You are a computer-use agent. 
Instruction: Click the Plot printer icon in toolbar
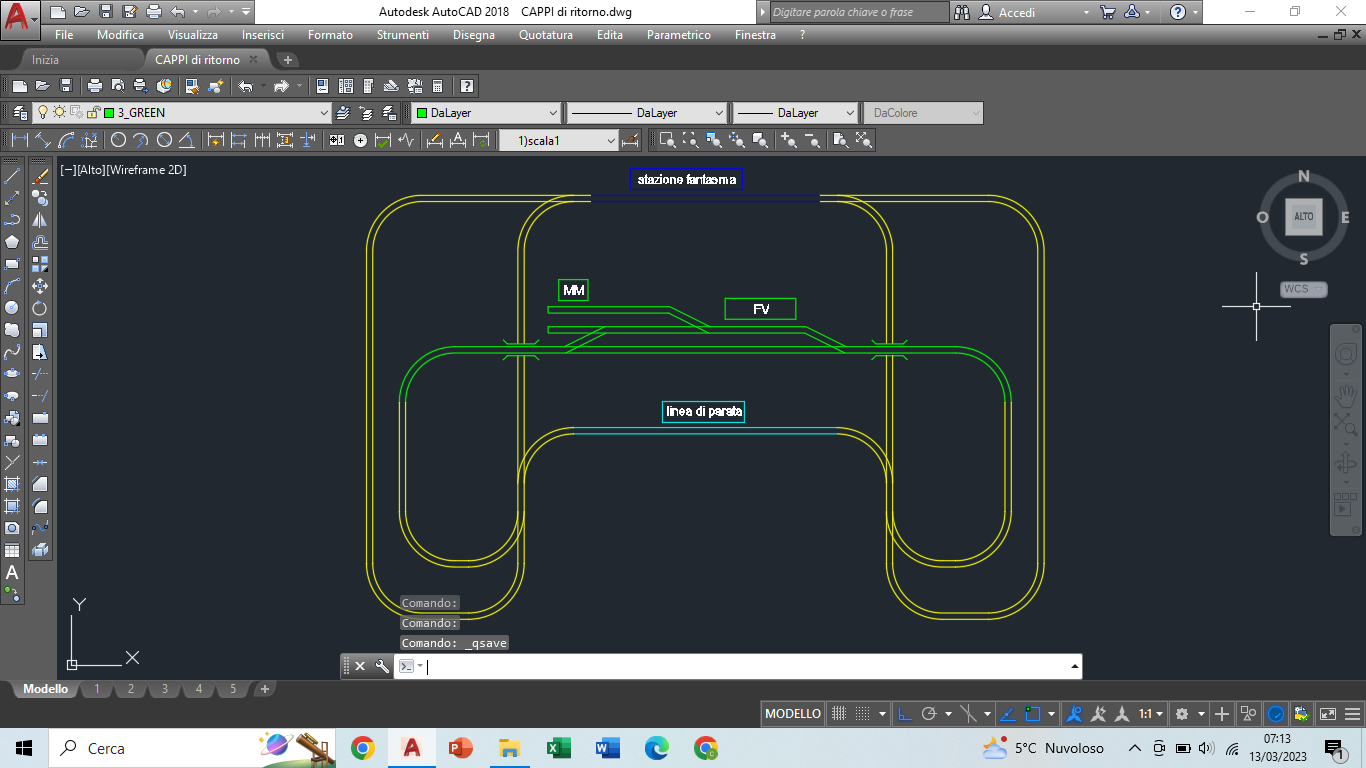pyautogui.click(x=94, y=86)
